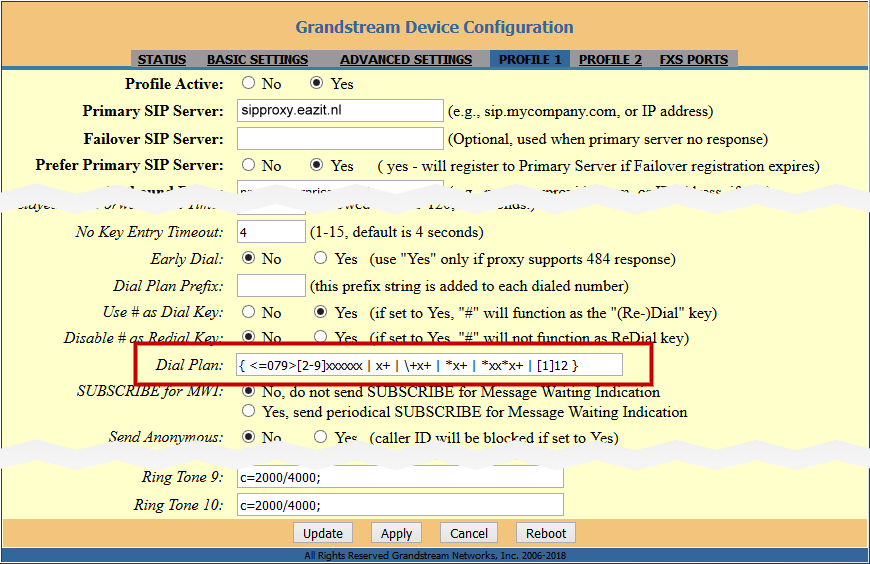
Task: Edit the Ring Tone 9 field
Action: pyautogui.click(x=400, y=477)
